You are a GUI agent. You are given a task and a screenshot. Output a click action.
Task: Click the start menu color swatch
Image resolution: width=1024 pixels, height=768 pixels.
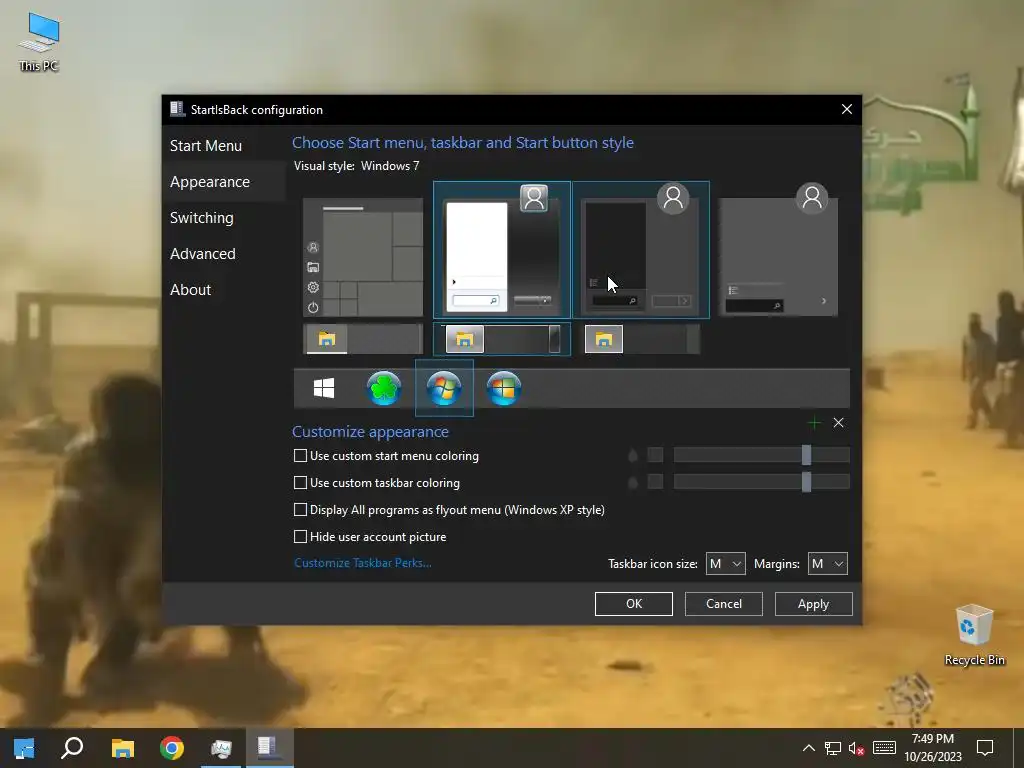pyautogui.click(x=655, y=455)
